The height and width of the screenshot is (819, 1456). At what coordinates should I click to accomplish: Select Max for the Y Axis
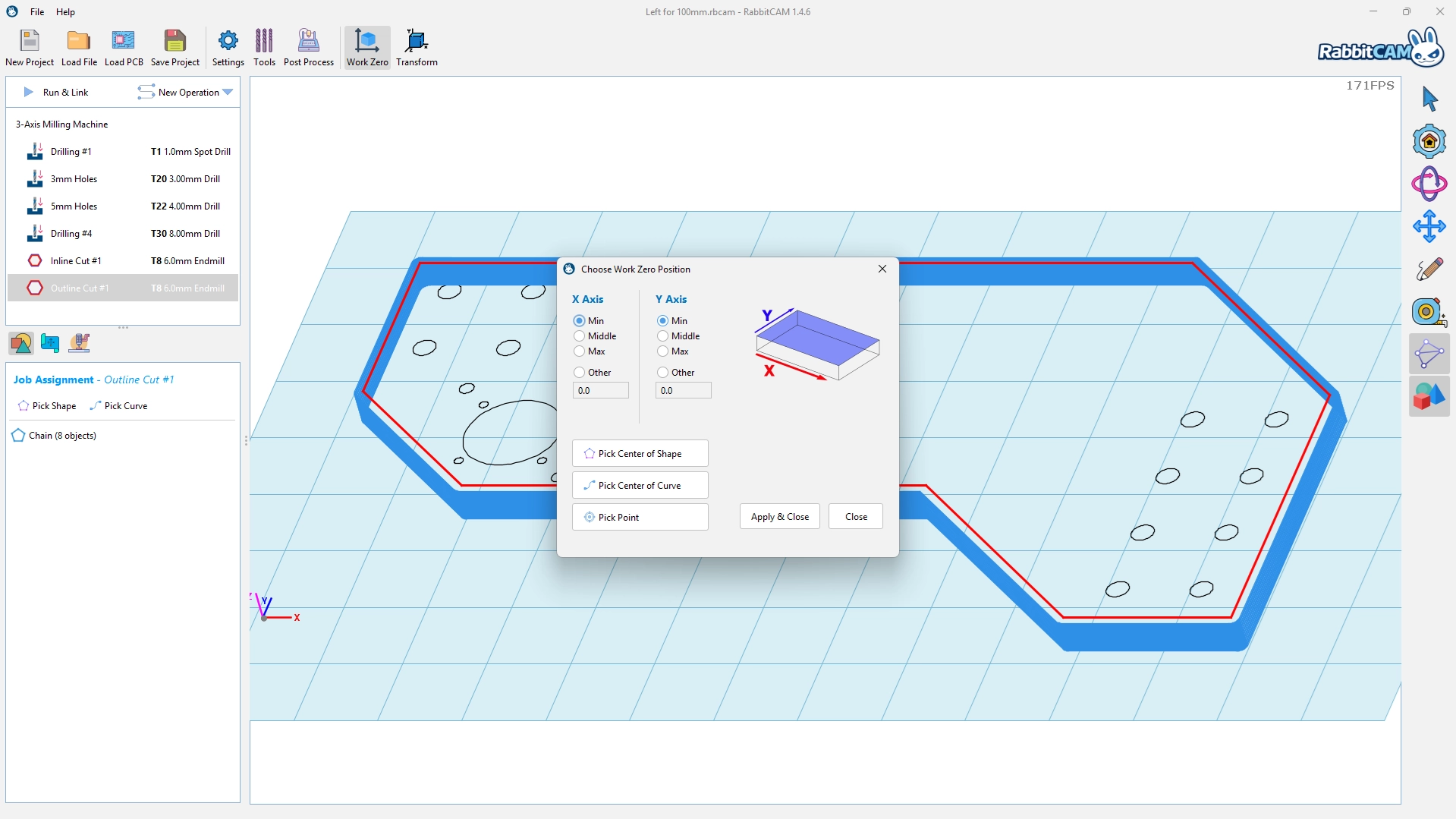663,351
